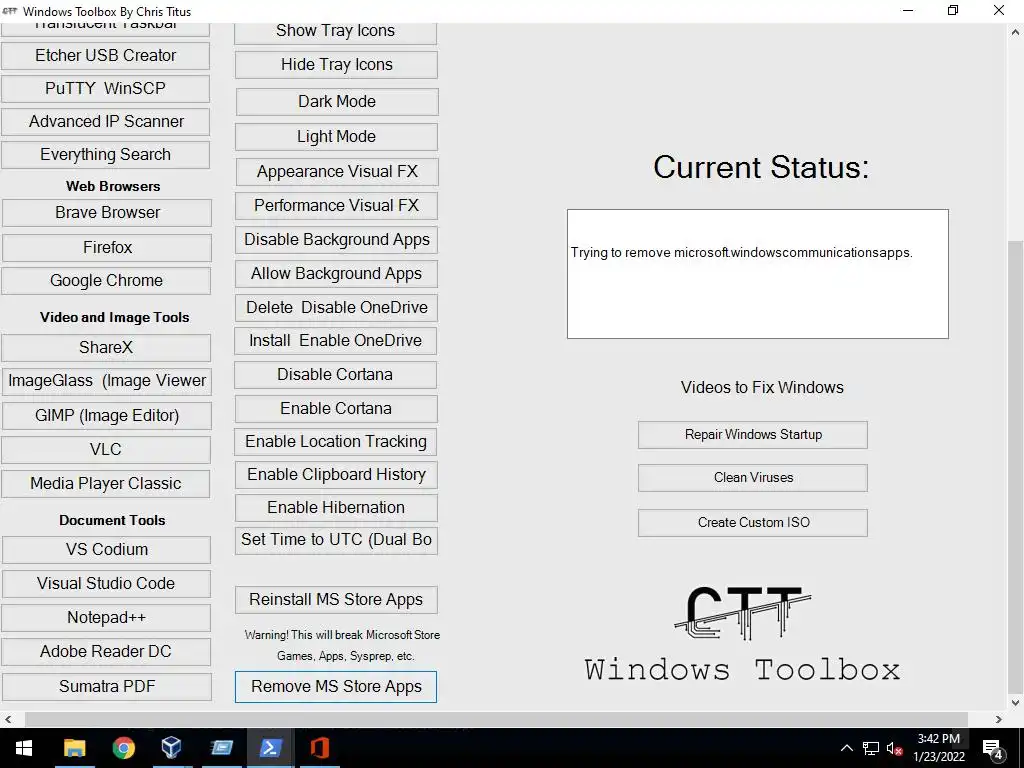Click Set Time to UTC button
The image size is (1024, 768).
tap(336, 541)
